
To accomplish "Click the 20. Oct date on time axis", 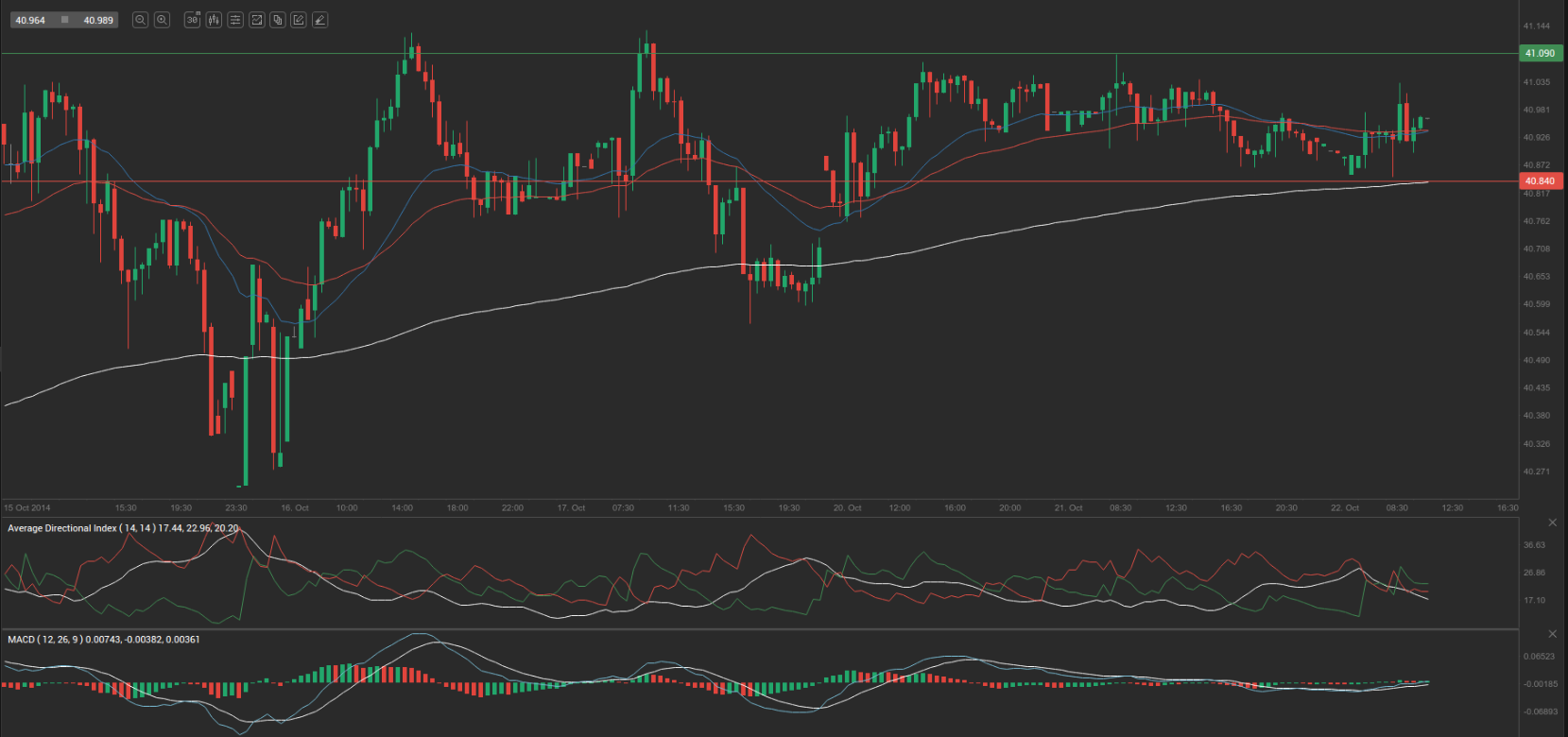I will (x=847, y=508).
